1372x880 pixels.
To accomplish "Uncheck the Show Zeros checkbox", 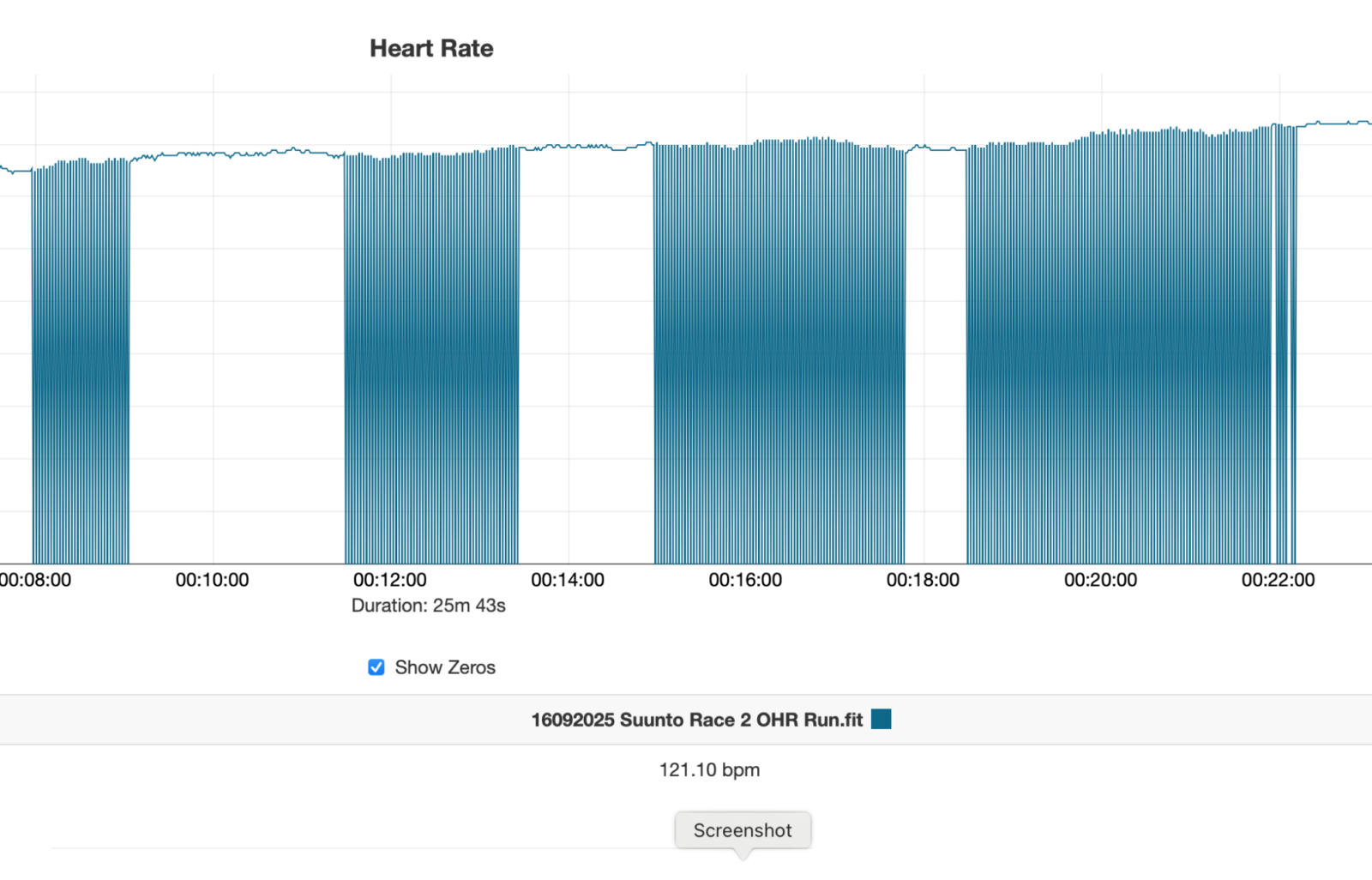I will click(x=376, y=667).
